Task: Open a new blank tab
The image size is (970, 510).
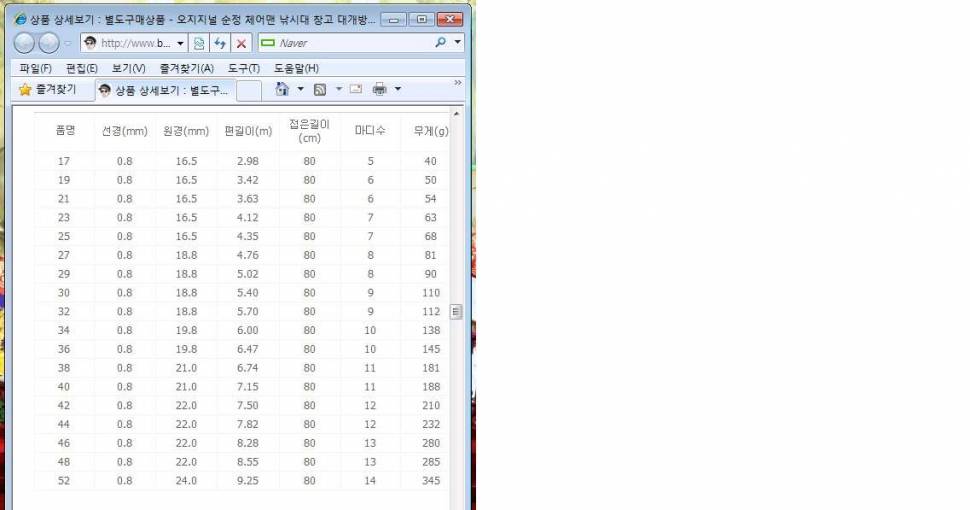Action: (249, 90)
